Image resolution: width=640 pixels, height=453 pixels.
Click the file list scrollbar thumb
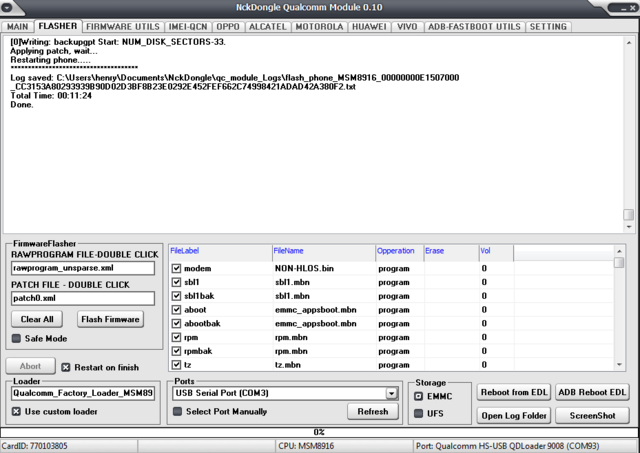coord(619,262)
